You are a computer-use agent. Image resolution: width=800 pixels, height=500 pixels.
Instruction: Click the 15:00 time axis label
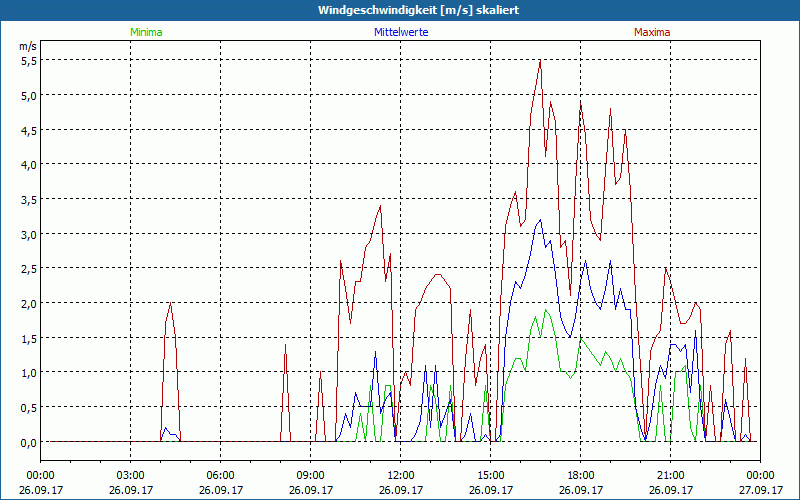click(490, 476)
